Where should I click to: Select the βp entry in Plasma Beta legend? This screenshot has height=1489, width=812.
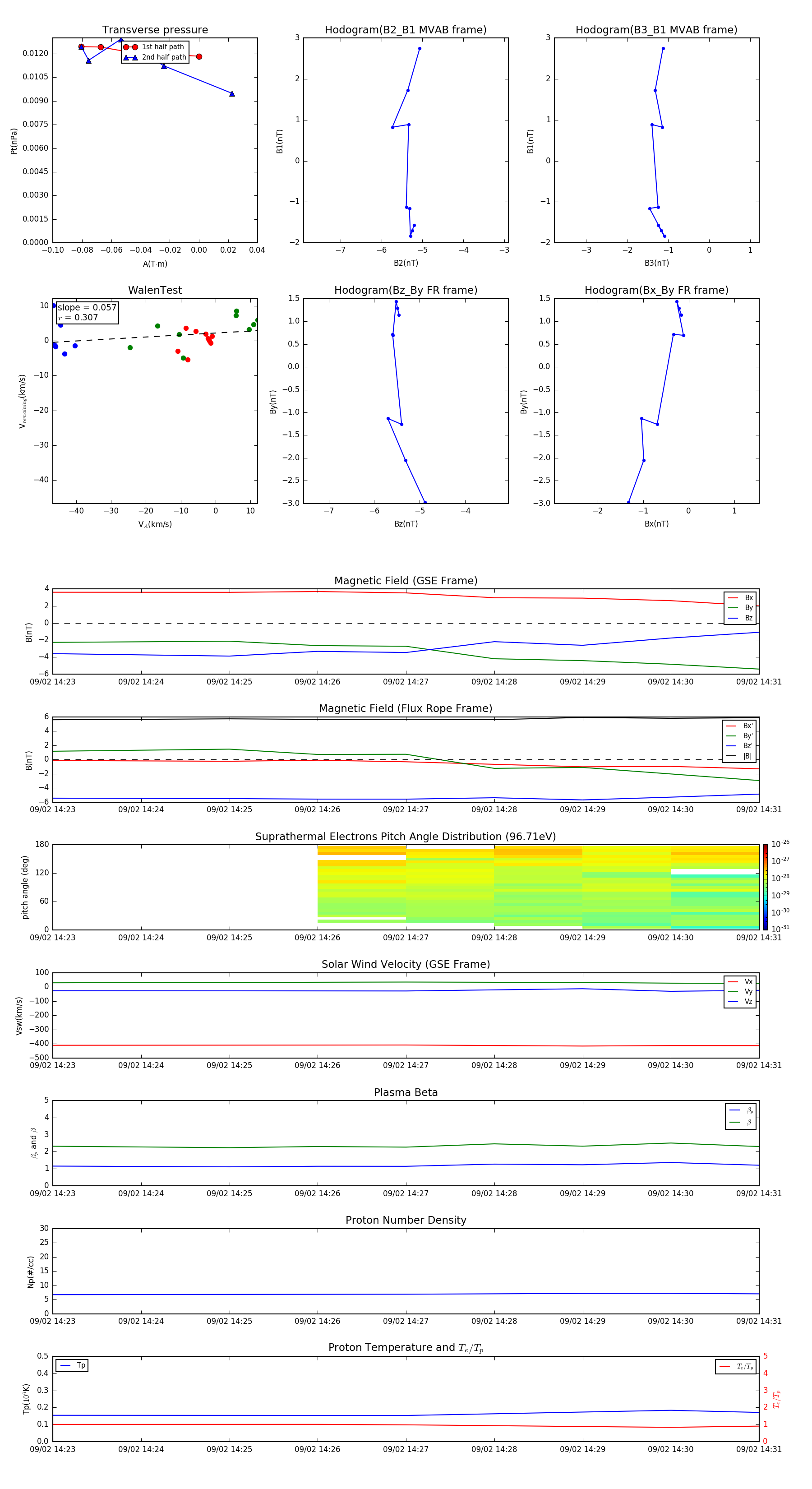(x=742, y=1110)
